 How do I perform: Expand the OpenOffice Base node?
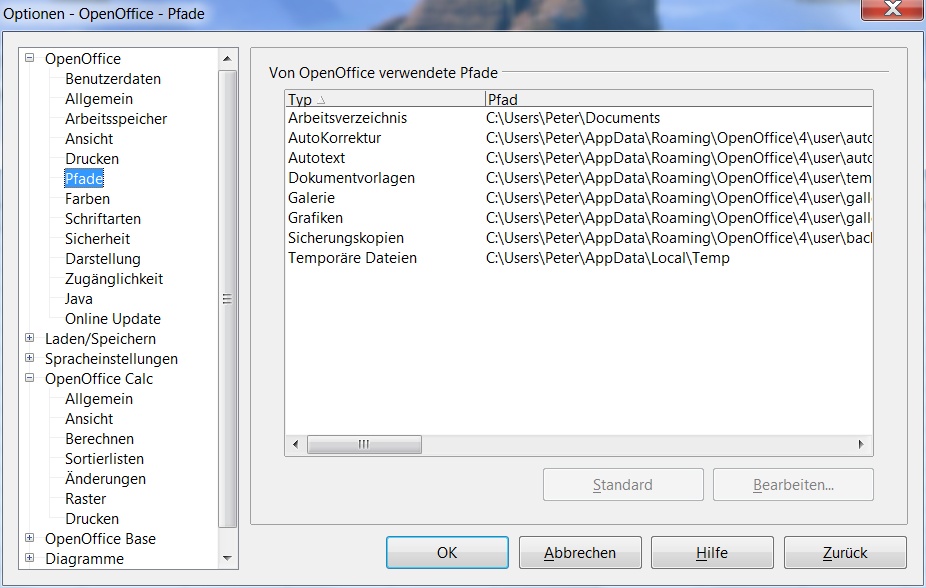[30, 538]
